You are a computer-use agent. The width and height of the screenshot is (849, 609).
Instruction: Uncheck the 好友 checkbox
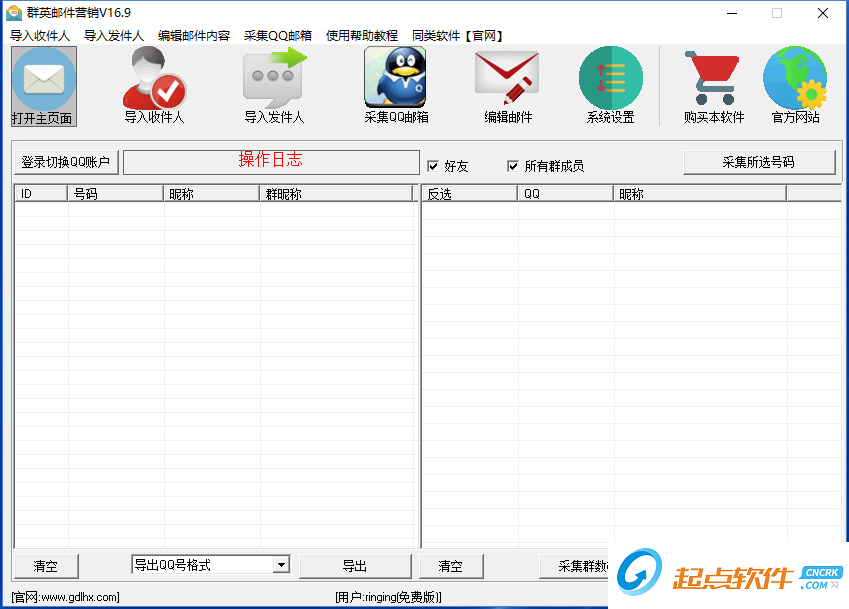click(x=434, y=166)
